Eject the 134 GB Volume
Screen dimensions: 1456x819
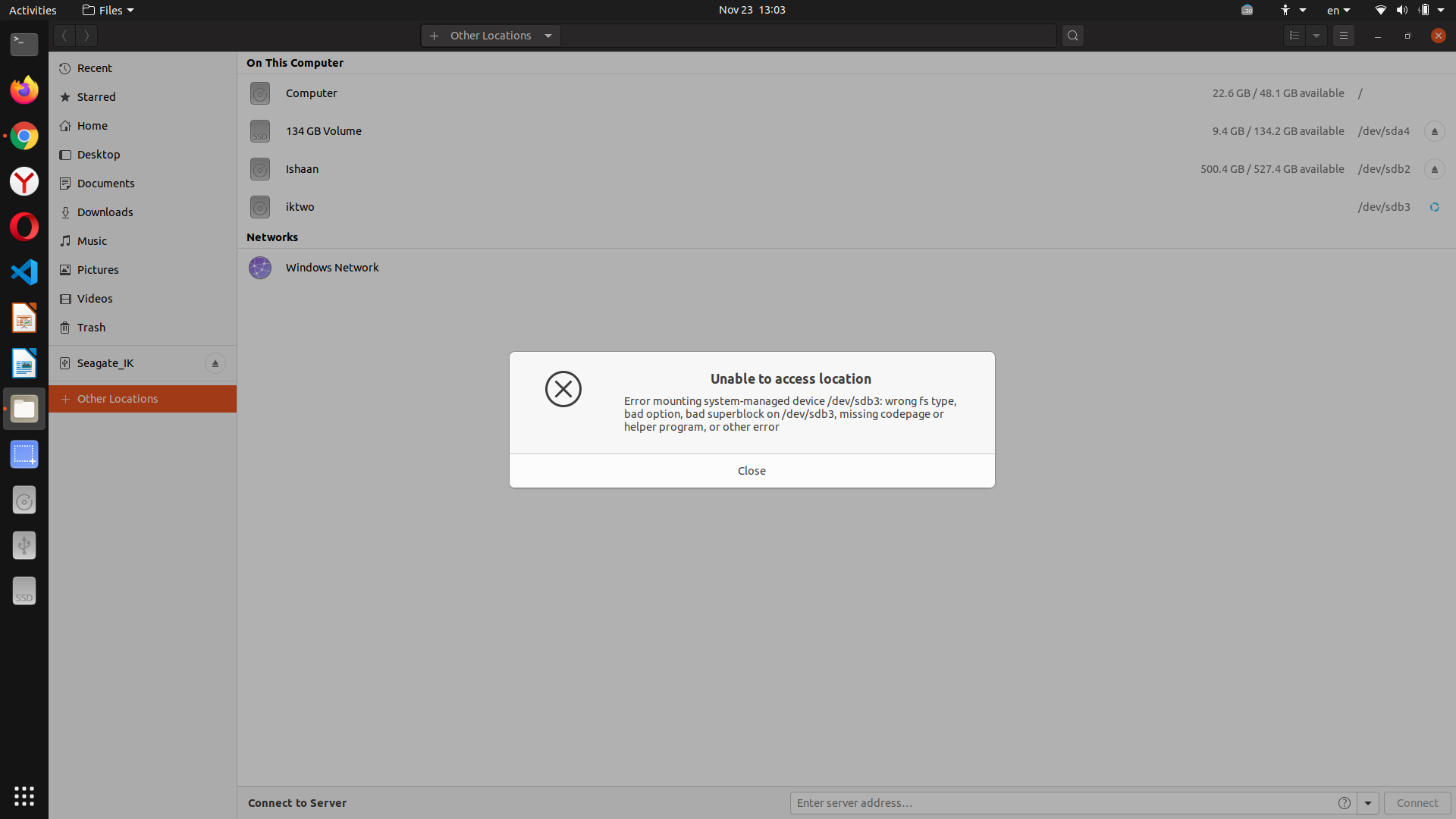pyautogui.click(x=1434, y=131)
